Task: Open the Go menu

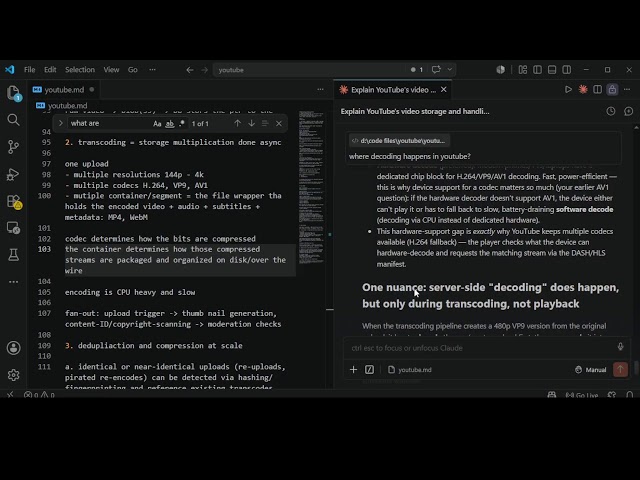Action: tap(133, 70)
